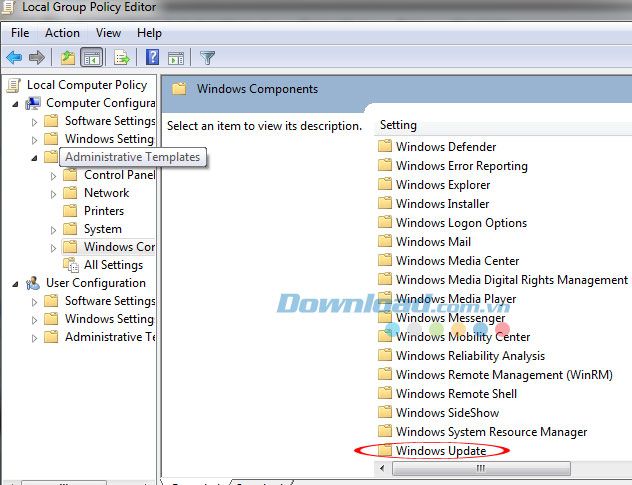This screenshot has width=632, height=485.
Task: Select Windows Components in the tree
Action: tap(119, 247)
